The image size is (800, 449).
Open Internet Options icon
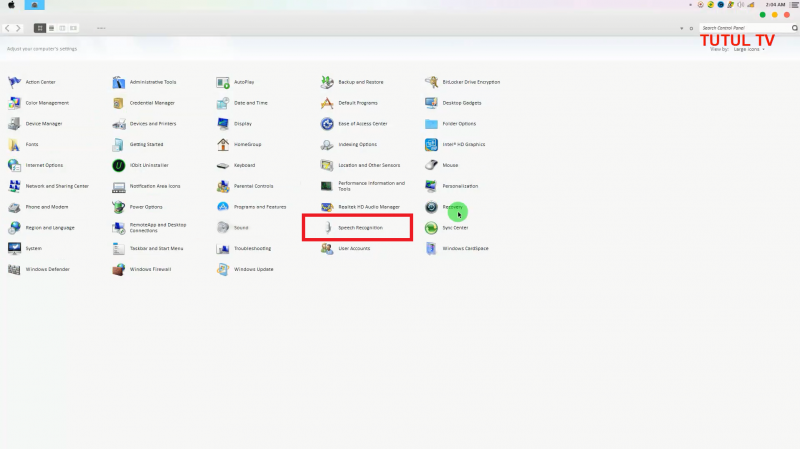(x=14, y=165)
